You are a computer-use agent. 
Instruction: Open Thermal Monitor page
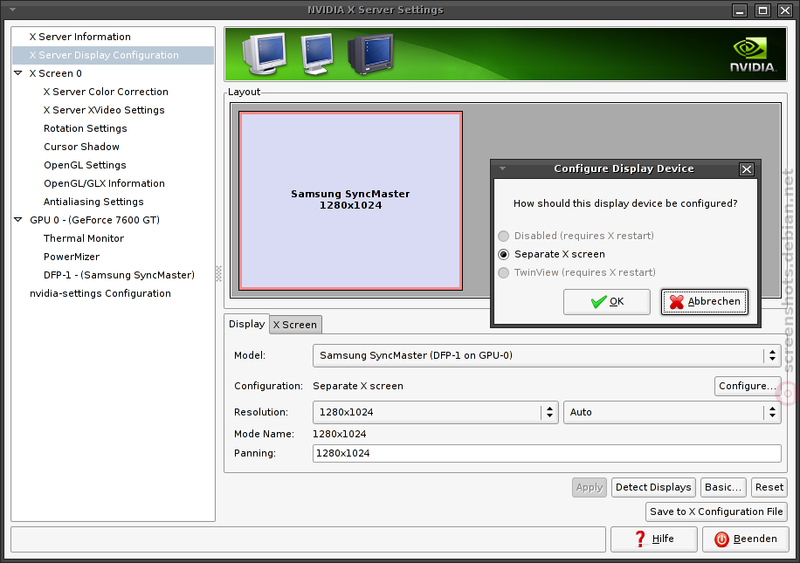pyautogui.click(x=84, y=238)
